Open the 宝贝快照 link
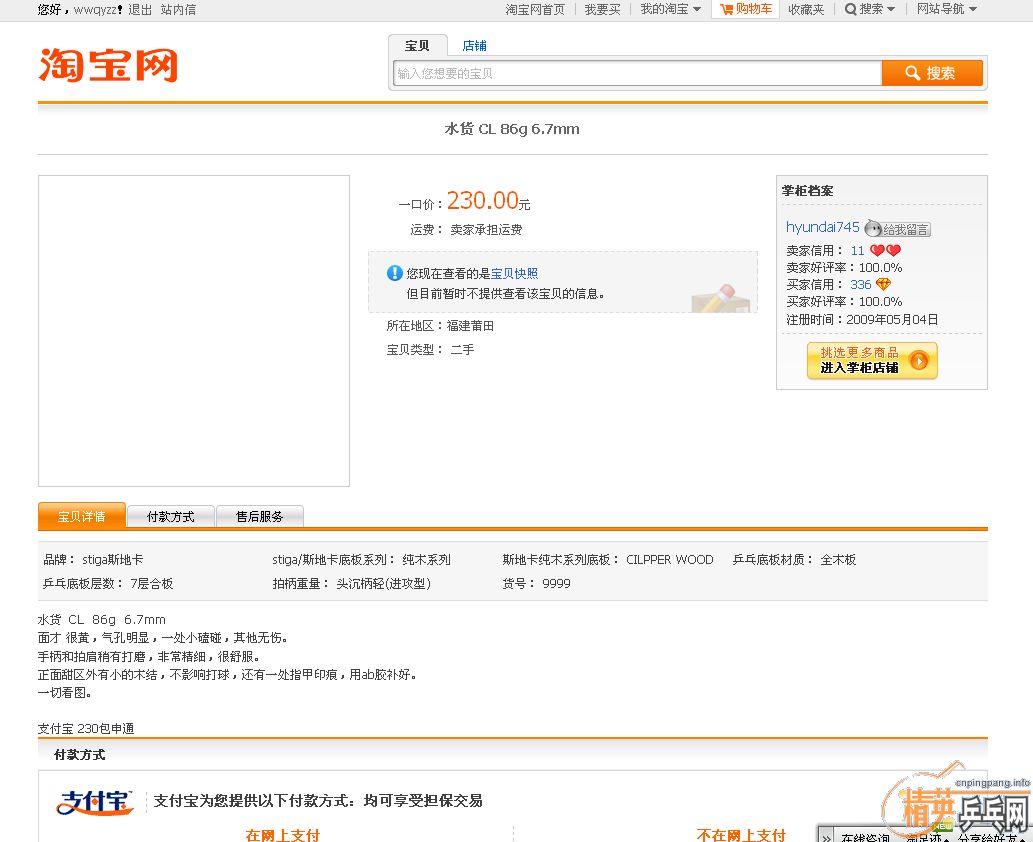Viewport: 1033px width, 842px height. click(x=514, y=273)
